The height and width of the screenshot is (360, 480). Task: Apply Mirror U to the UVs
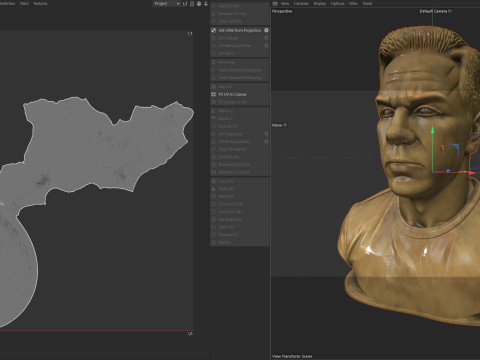(240, 111)
